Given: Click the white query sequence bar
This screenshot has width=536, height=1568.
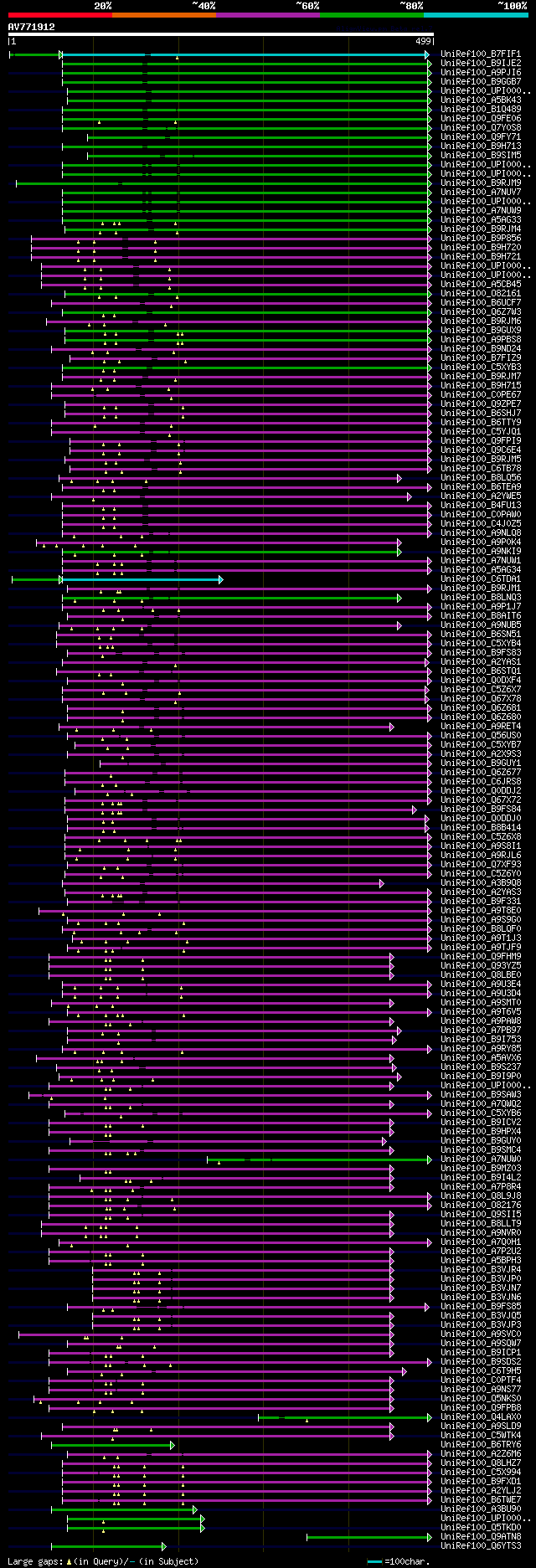Looking at the screenshot, I should coord(221,34).
